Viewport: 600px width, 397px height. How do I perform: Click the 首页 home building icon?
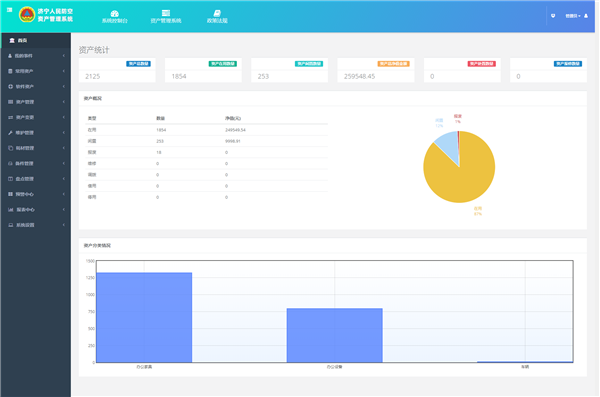[x=12, y=40]
